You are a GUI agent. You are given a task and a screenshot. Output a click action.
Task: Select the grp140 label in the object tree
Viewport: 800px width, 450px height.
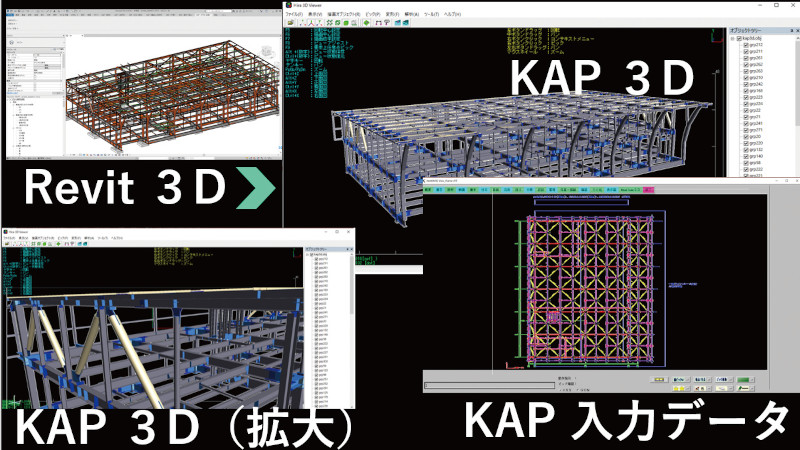756,156
